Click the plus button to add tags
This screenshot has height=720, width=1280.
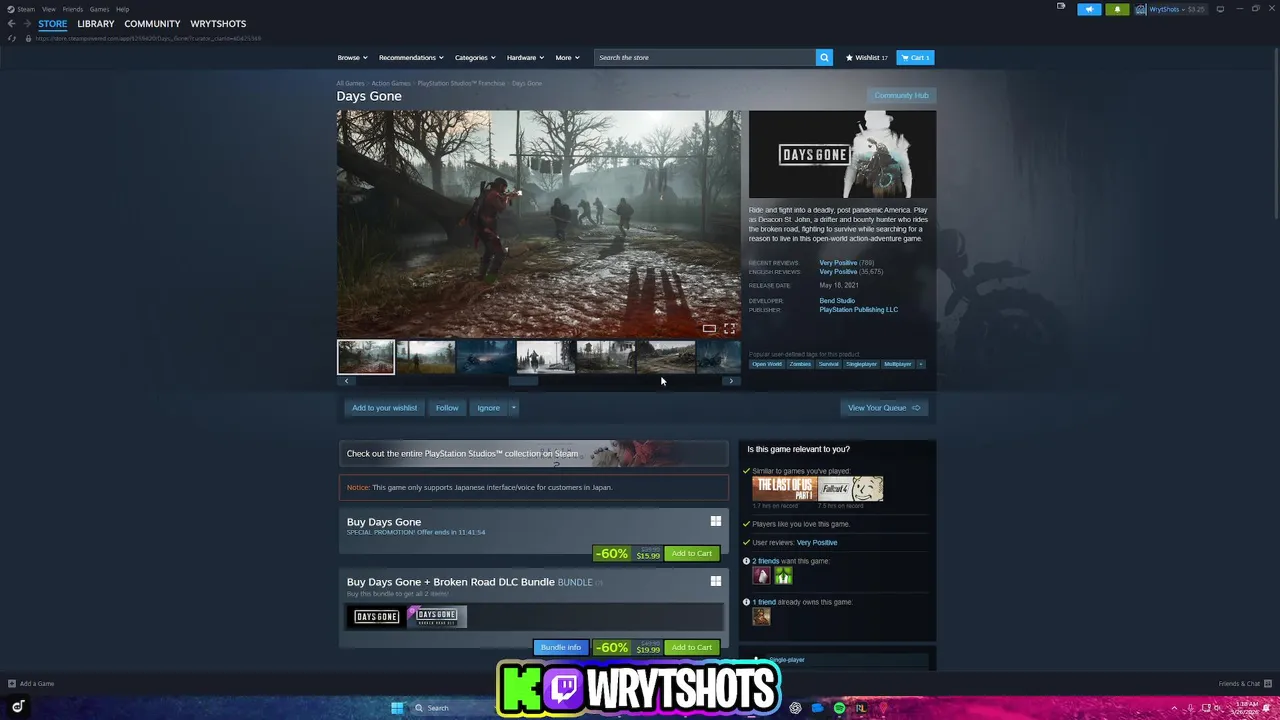pos(921,364)
